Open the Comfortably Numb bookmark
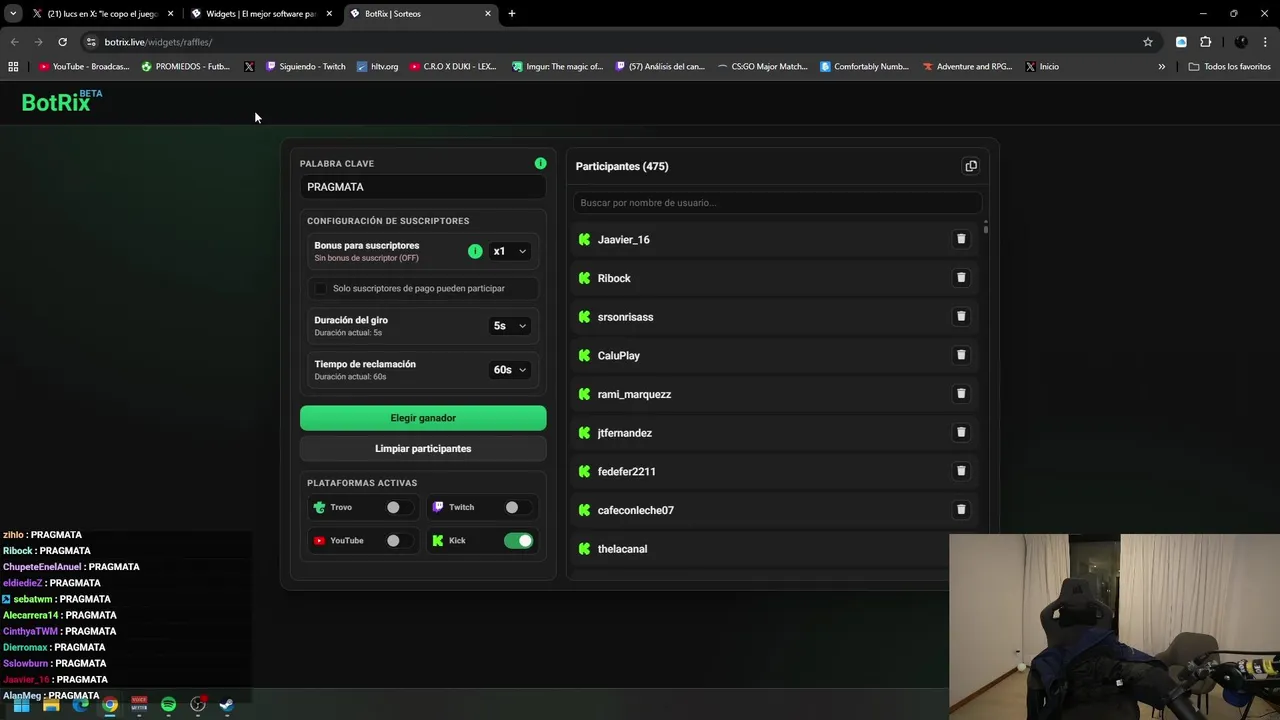Screen dimensions: 1280x720 [865, 67]
